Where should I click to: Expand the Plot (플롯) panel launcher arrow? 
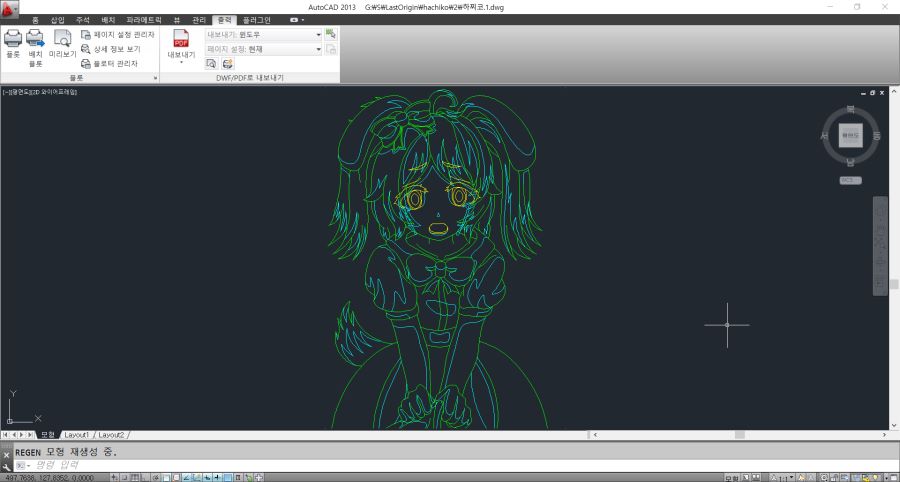[x=155, y=77]
